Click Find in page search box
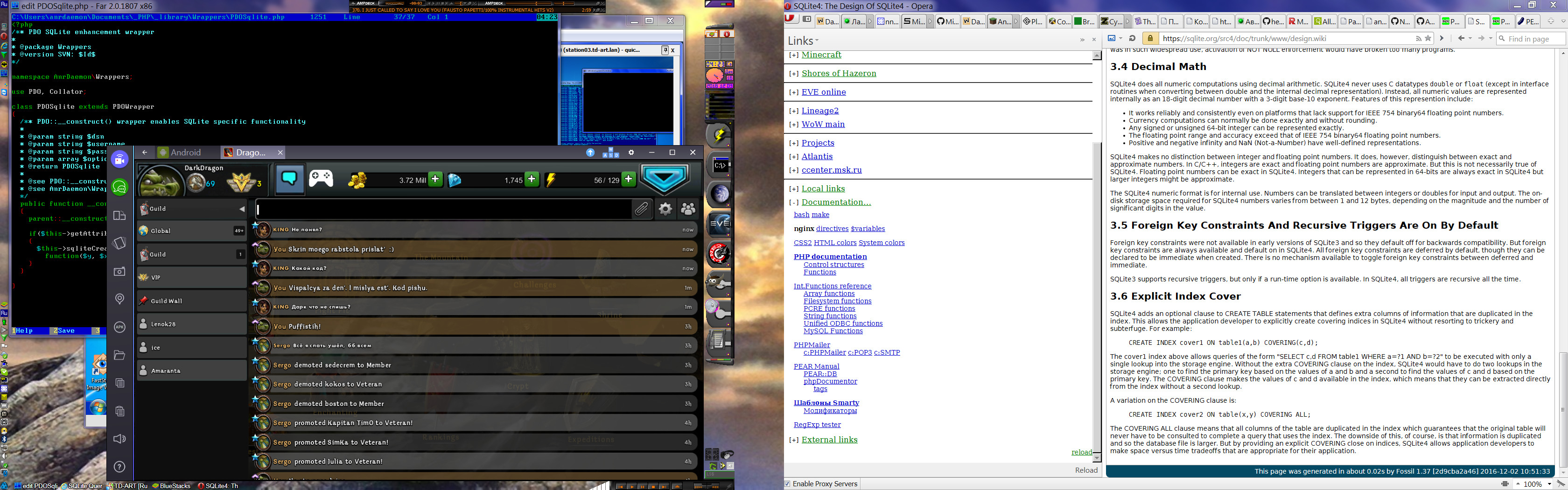 pos(1531,38)
